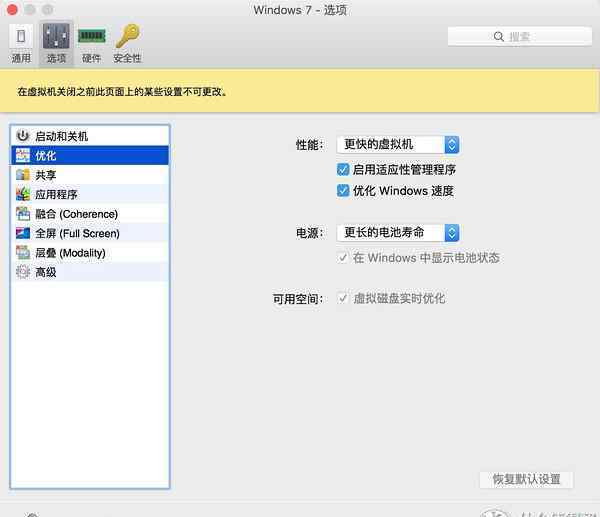Open the 安全性 (Security) key icon
The image size is (600, 517).
click(127, 36)
